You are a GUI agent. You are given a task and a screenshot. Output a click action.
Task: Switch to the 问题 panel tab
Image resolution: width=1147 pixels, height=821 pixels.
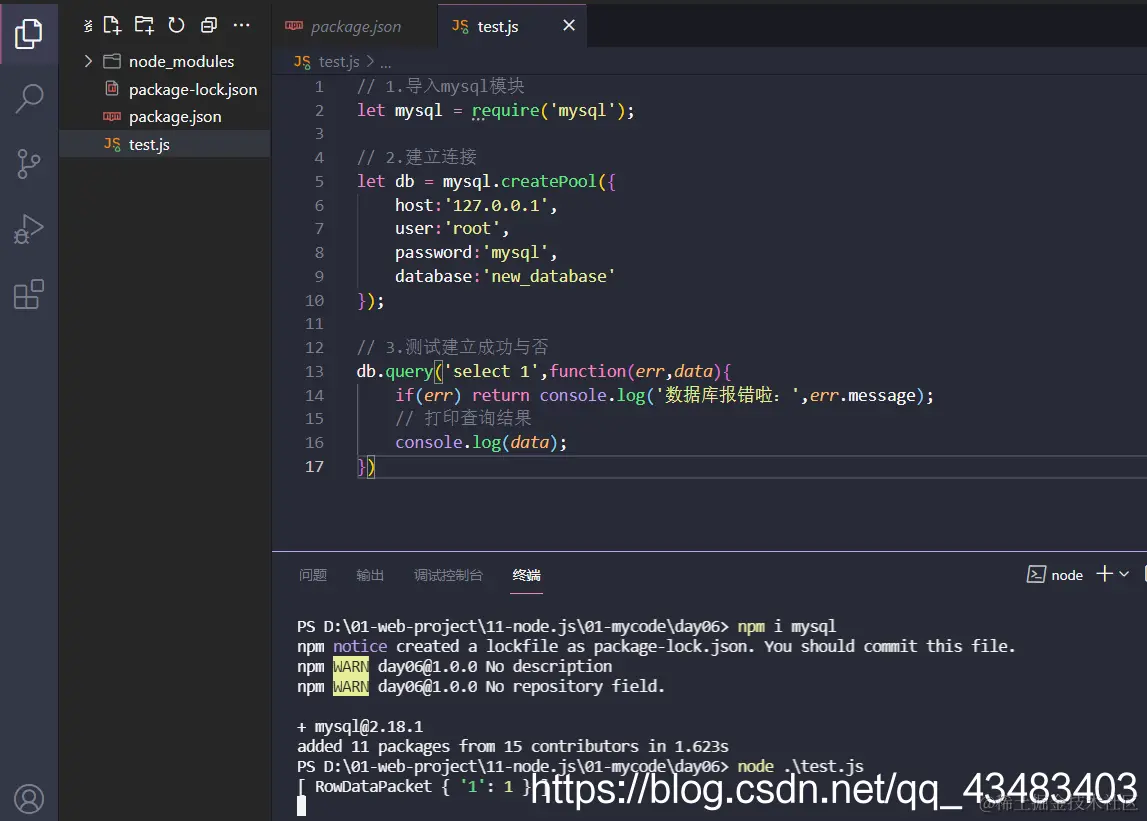[313, 575]
